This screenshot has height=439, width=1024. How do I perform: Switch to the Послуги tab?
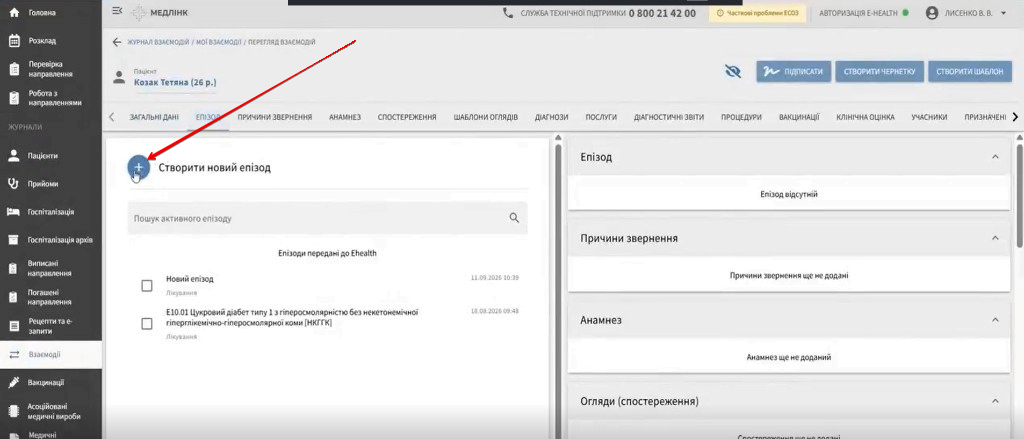coord(601,118)
